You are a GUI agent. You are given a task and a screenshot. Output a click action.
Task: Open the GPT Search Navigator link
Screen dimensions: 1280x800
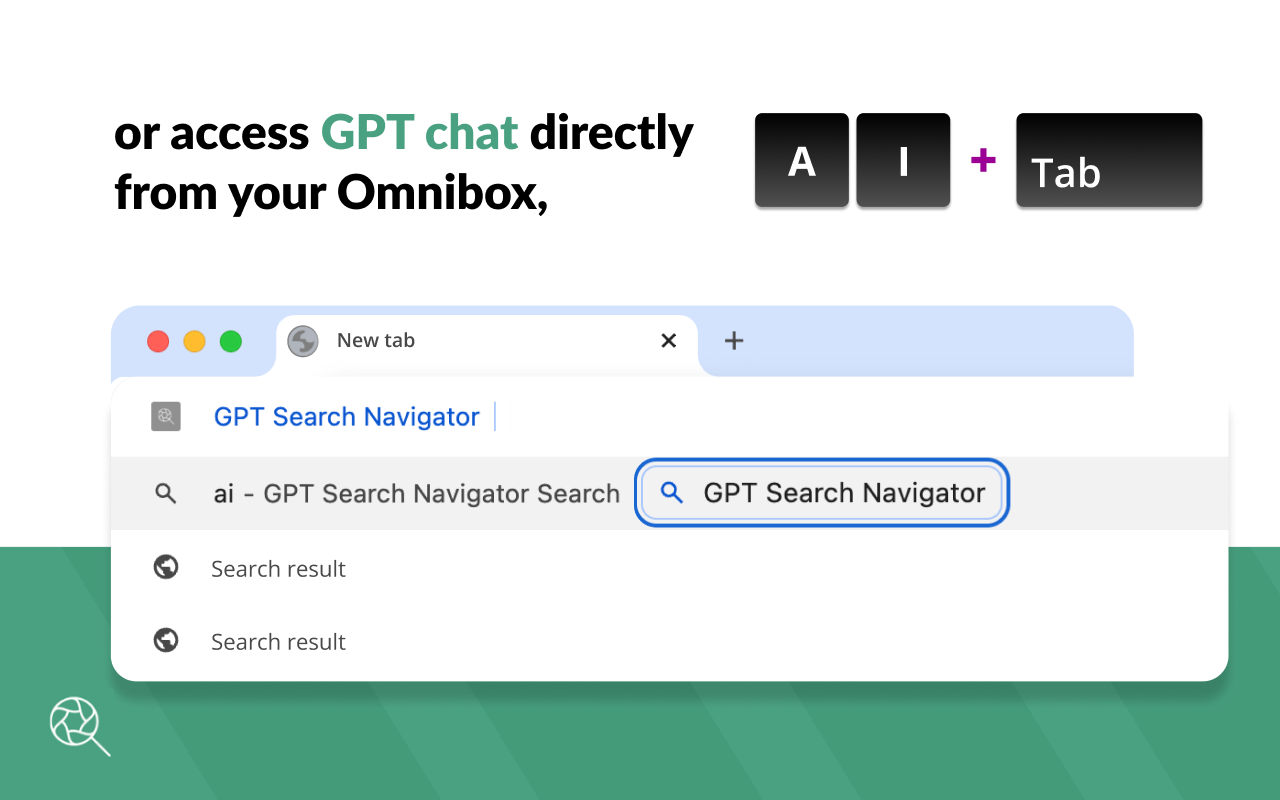[x=347, y=417]
